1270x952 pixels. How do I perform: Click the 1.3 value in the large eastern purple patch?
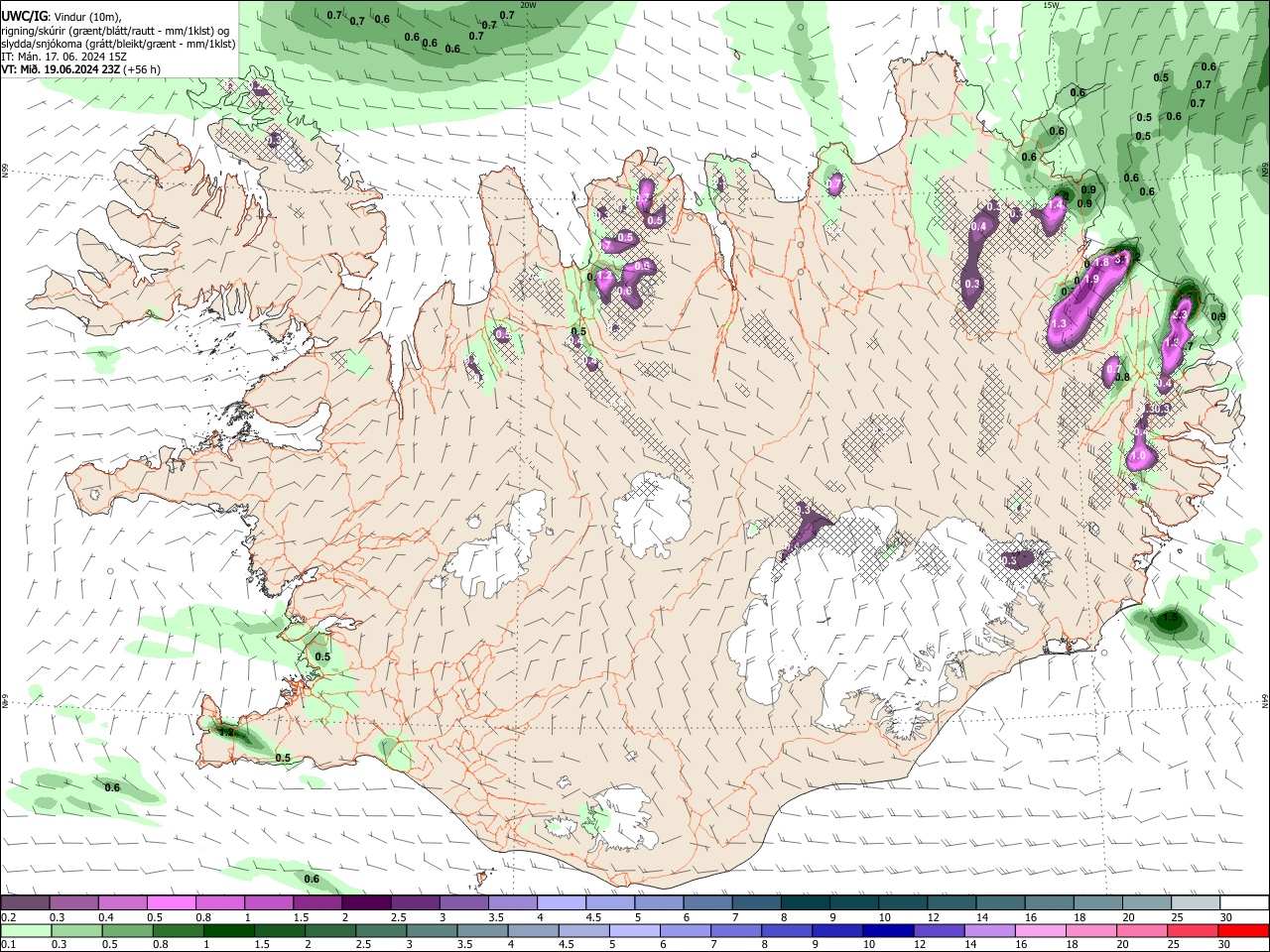click(x=1059, y=323)
